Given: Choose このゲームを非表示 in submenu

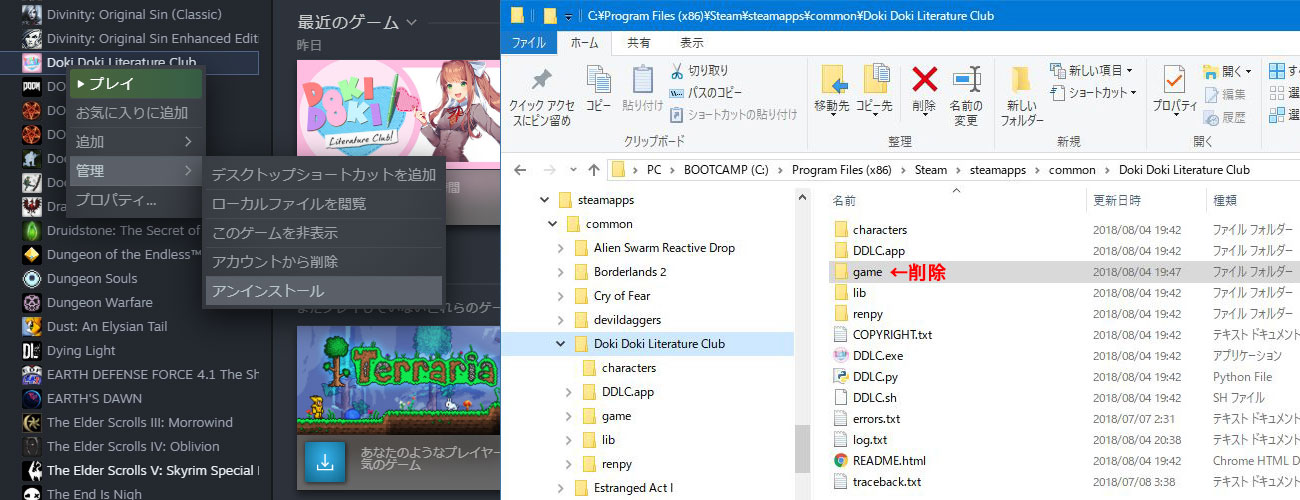Looking at the screenshot, I should (x=323, y=233).
